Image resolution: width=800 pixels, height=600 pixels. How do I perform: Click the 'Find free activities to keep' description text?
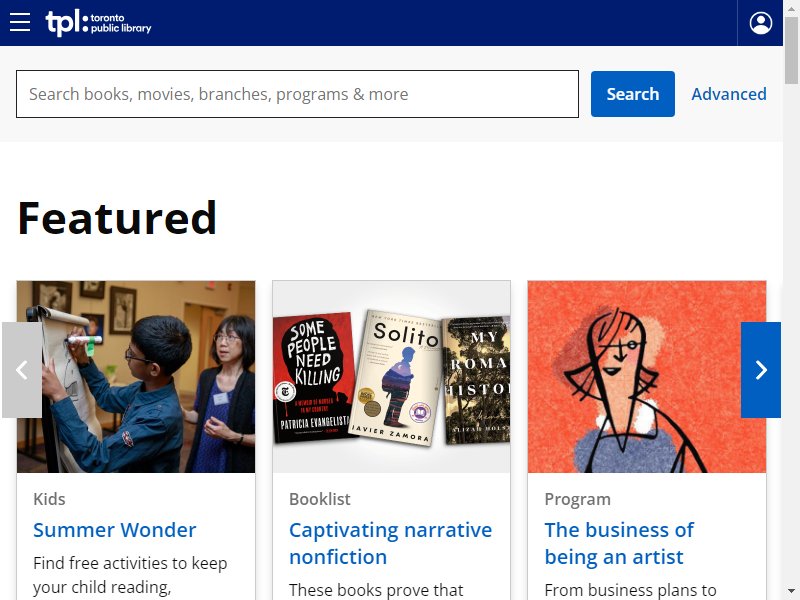point(130,563)
